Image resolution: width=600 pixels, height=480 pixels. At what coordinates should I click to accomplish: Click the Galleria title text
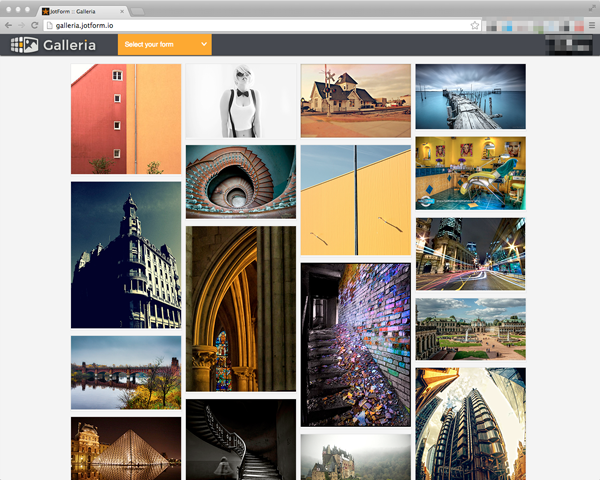tap(70, 45)
